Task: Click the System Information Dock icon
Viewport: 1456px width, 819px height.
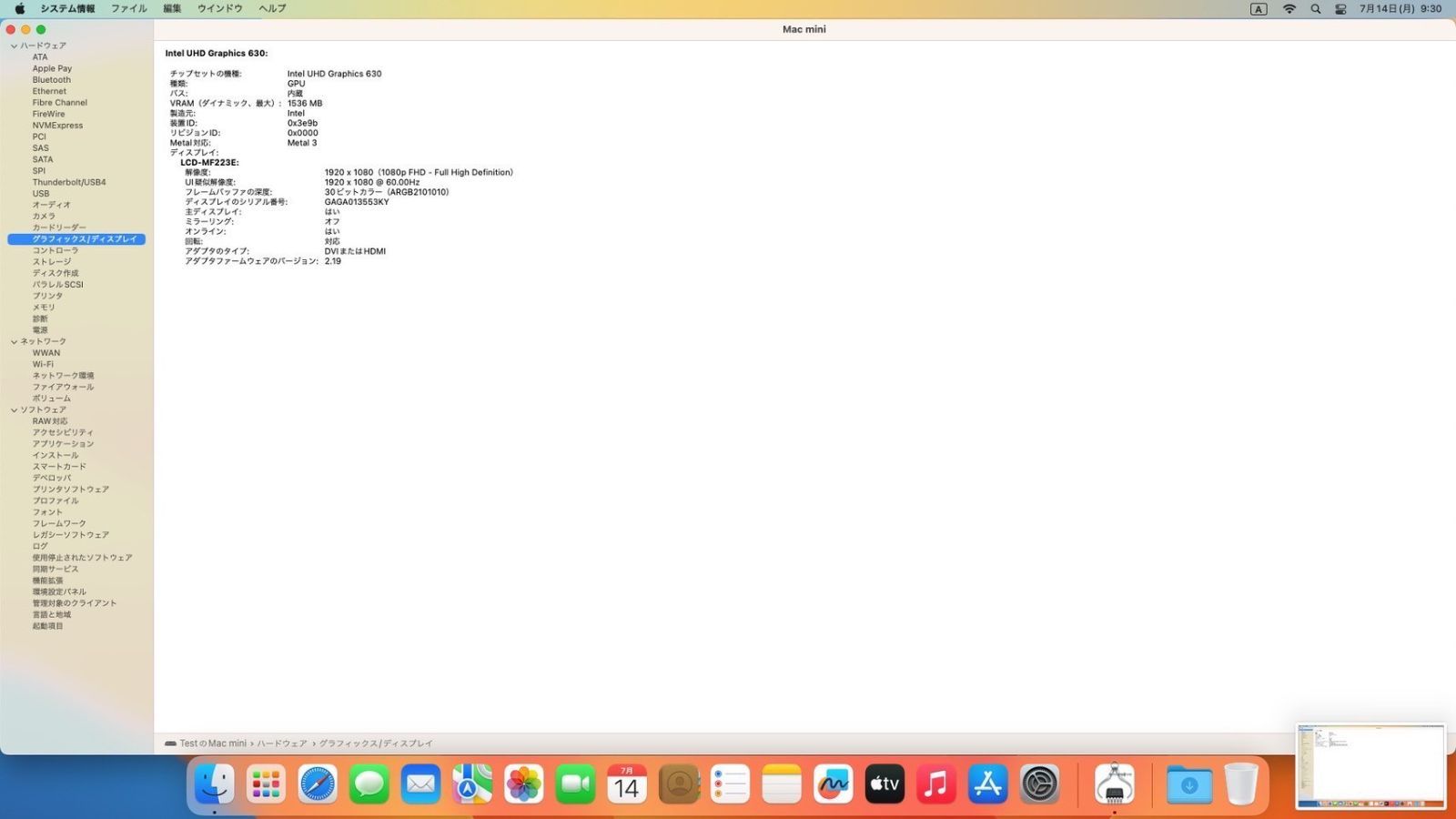Action: pyautogui.click(x=1115, y=784)
